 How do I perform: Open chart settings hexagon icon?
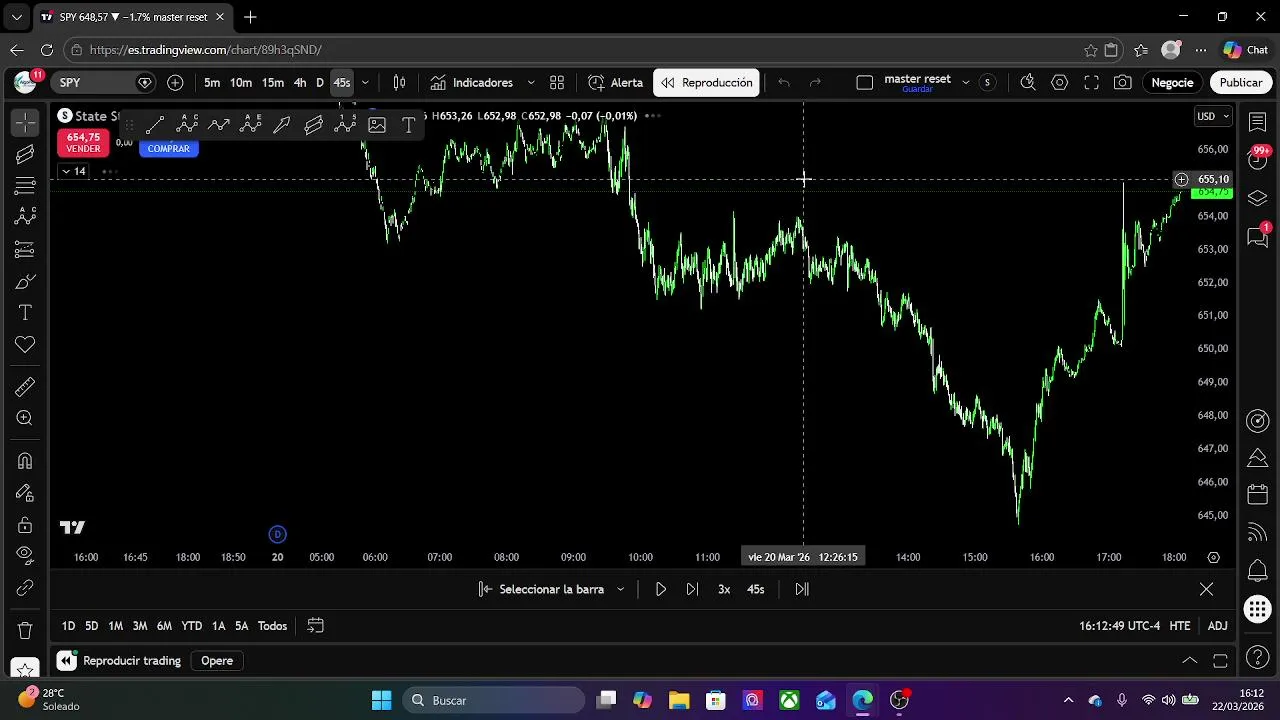tap(1060, 83)
